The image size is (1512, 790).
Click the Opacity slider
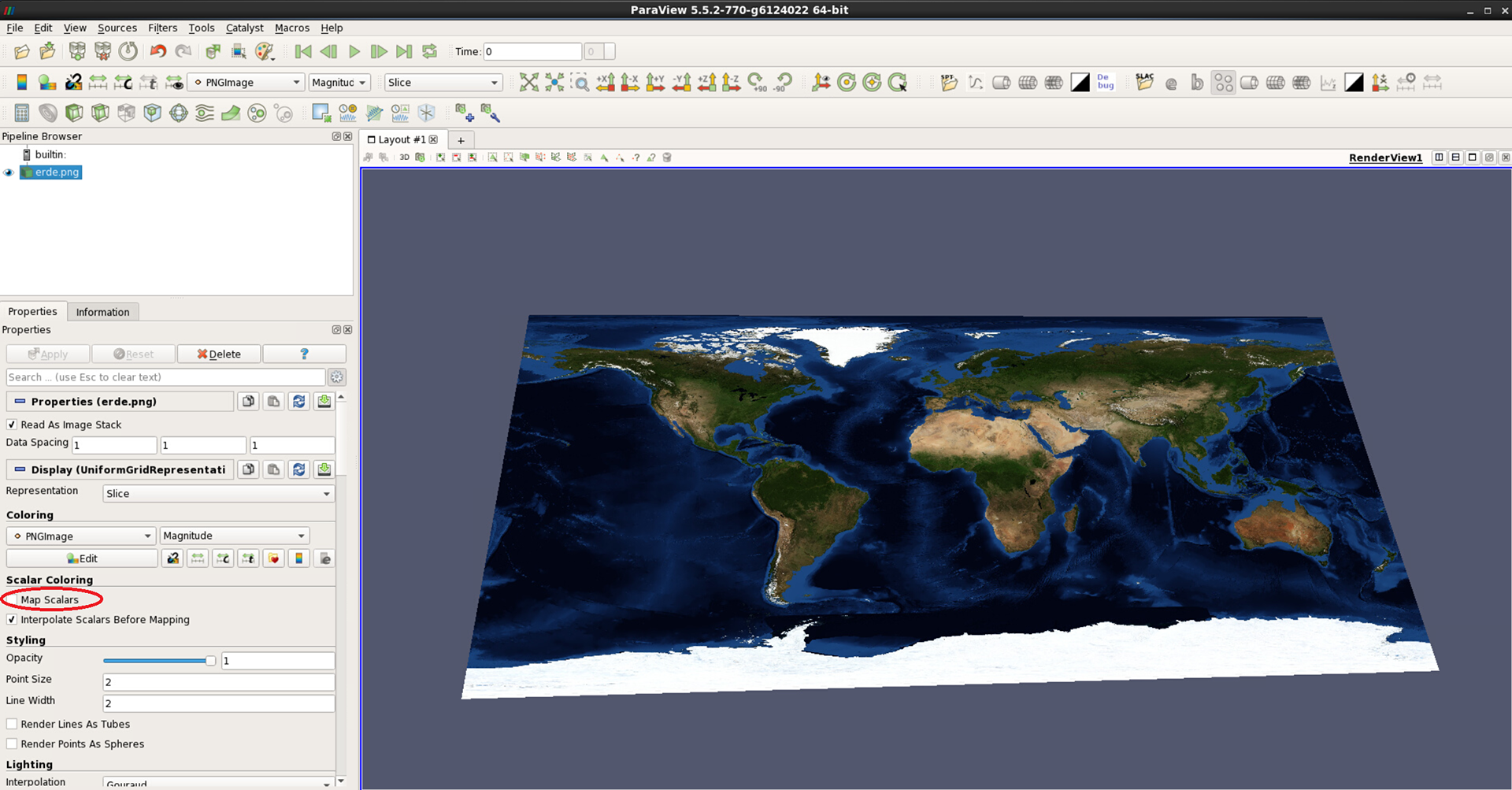tap(159, 661)
